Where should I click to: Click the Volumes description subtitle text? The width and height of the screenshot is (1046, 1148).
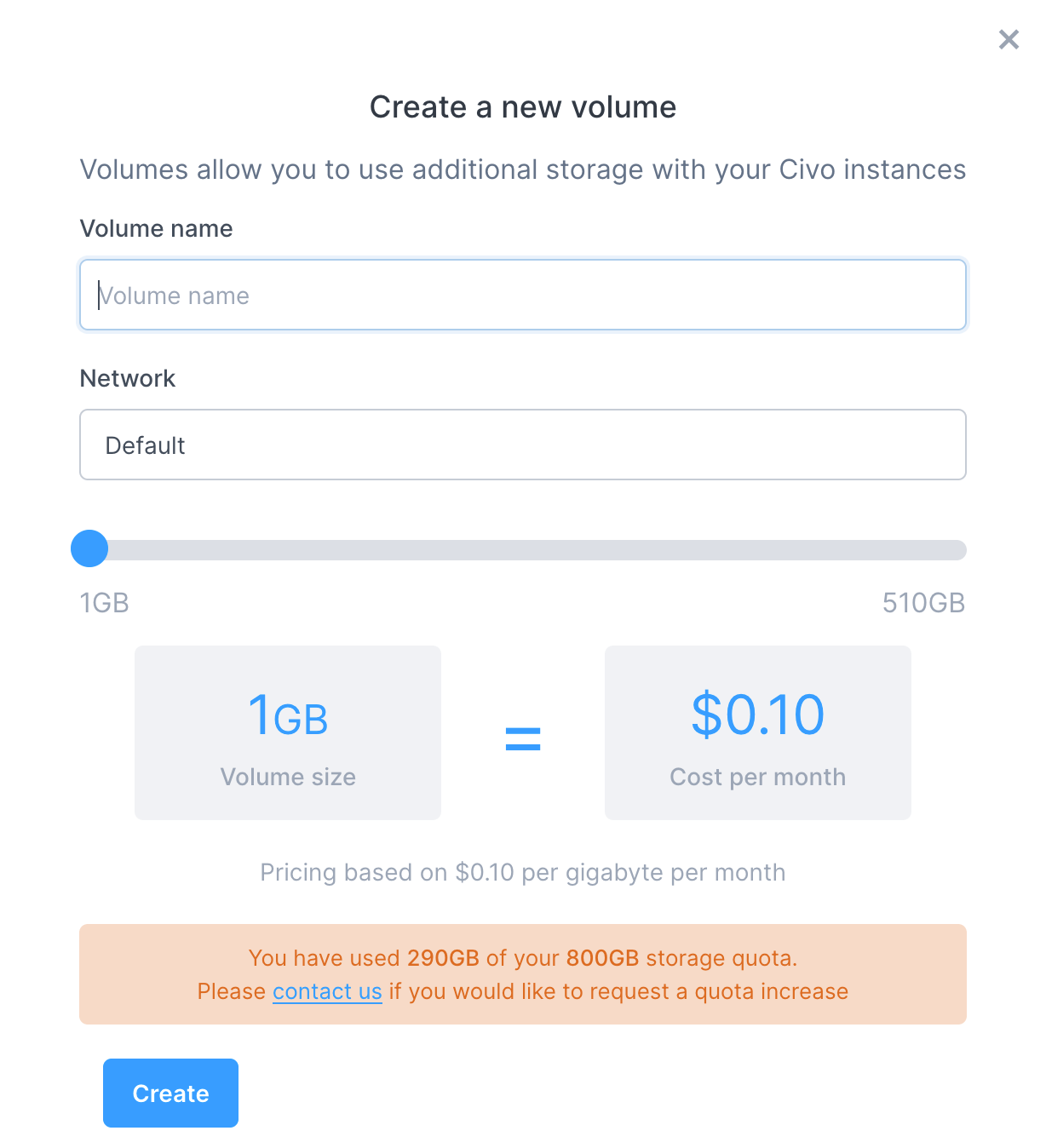(523, 170)
